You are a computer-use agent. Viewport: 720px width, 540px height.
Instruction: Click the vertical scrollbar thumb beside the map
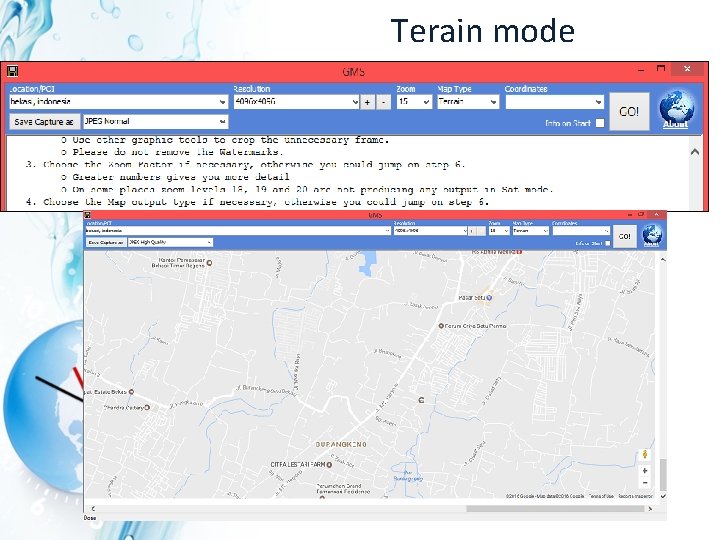[x=663, y=475]
